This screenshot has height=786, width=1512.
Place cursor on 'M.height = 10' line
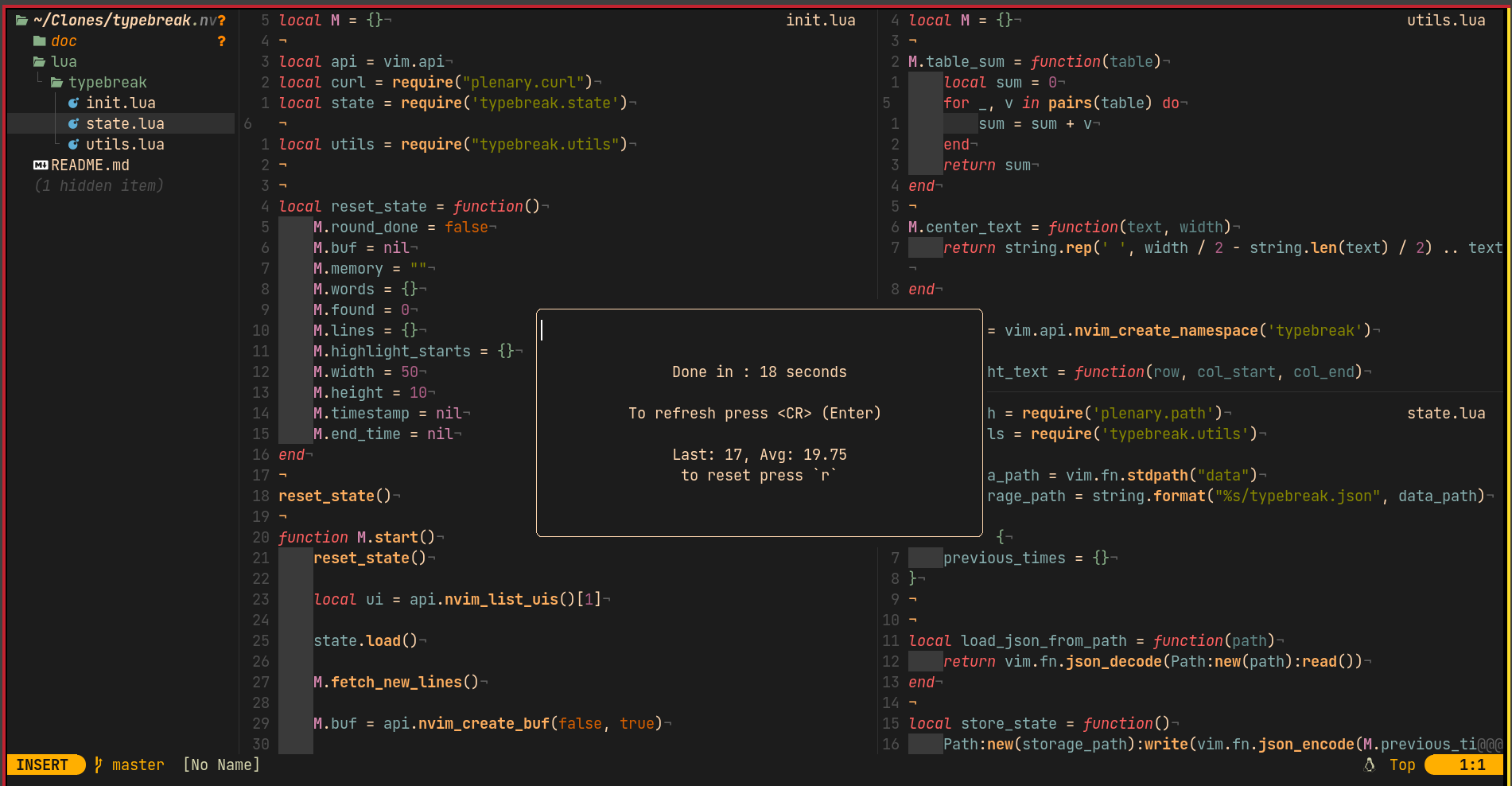pyautogui.click(x=370, y=392)
